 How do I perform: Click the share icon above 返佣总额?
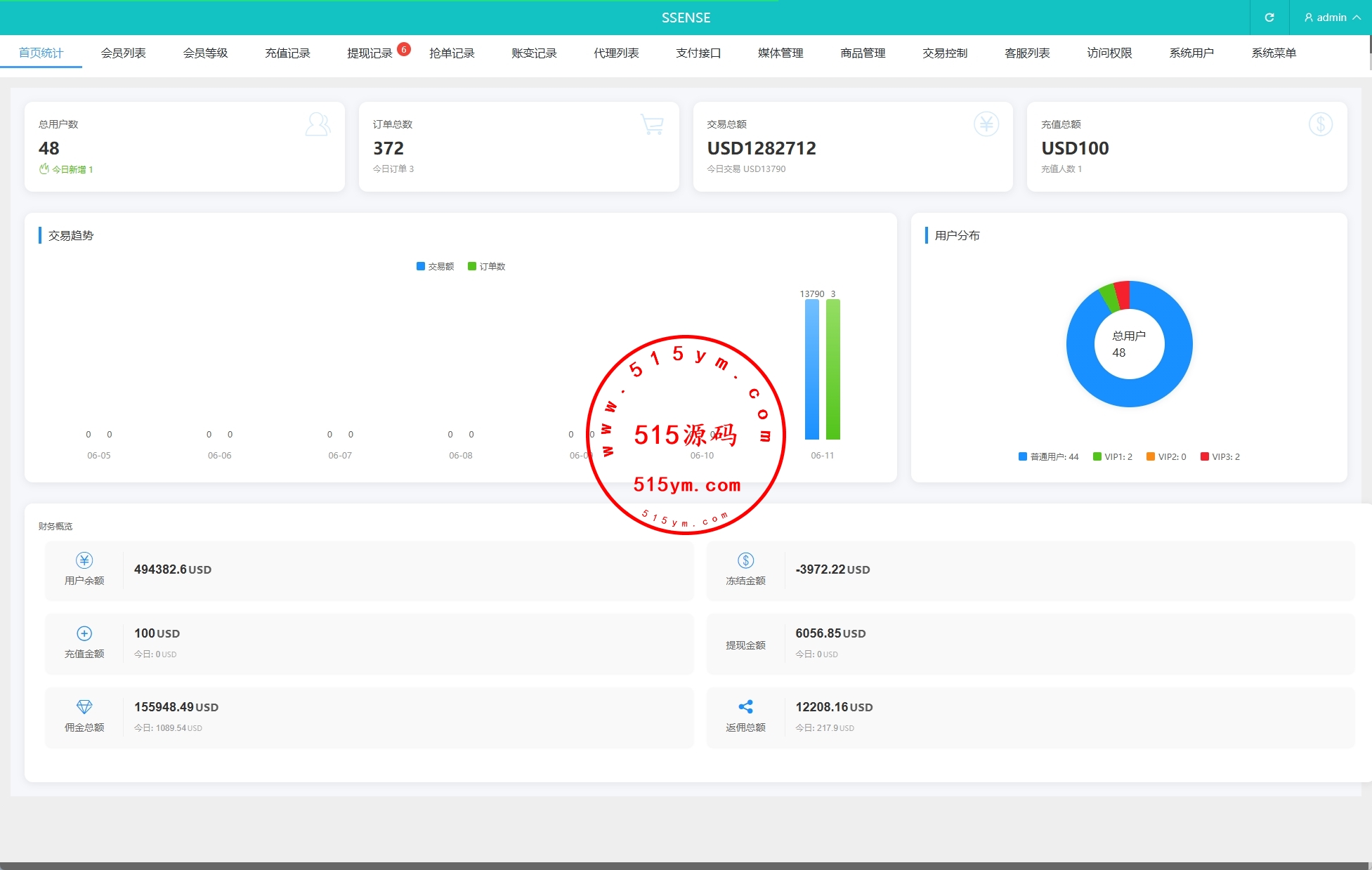coord(745,706)
